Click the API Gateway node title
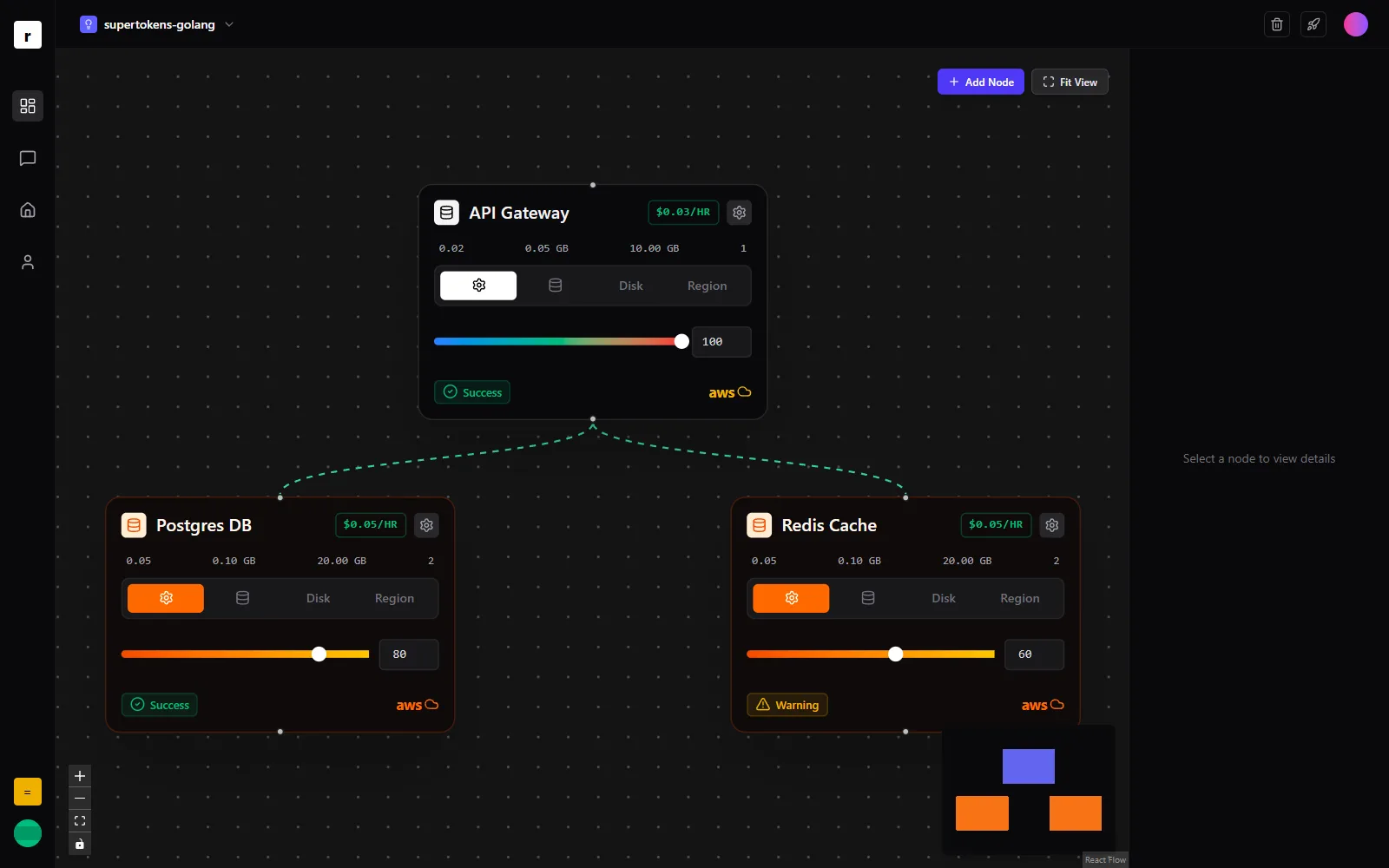The image size is (1389, 868). pos(519,213)
